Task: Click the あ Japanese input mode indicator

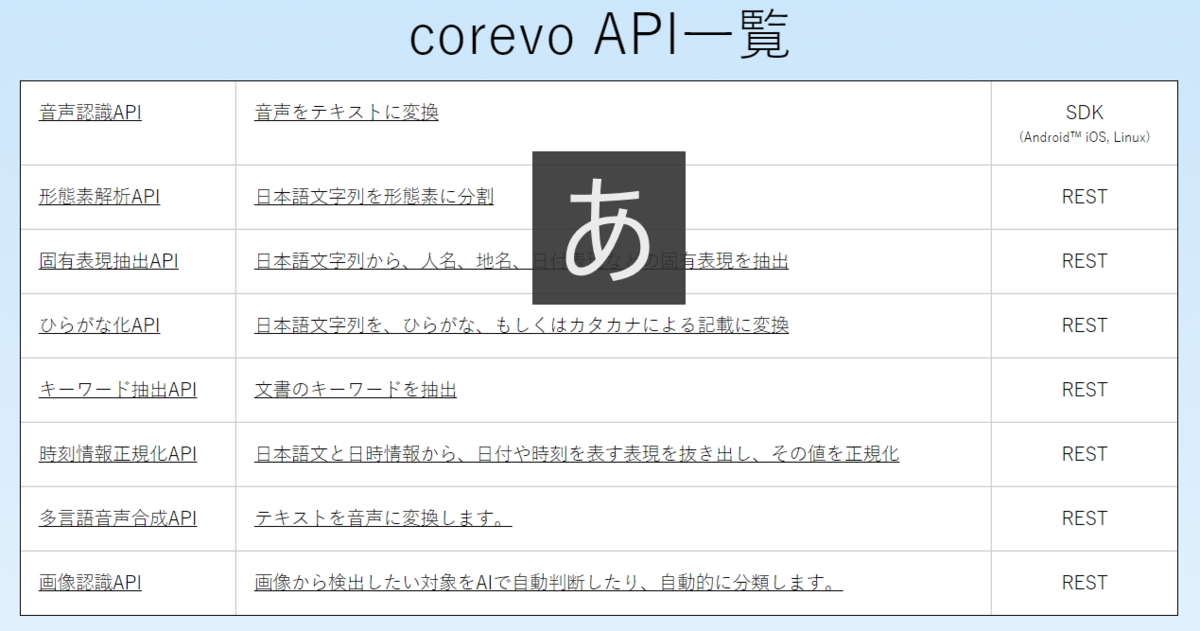Action: tap(608, 228)
